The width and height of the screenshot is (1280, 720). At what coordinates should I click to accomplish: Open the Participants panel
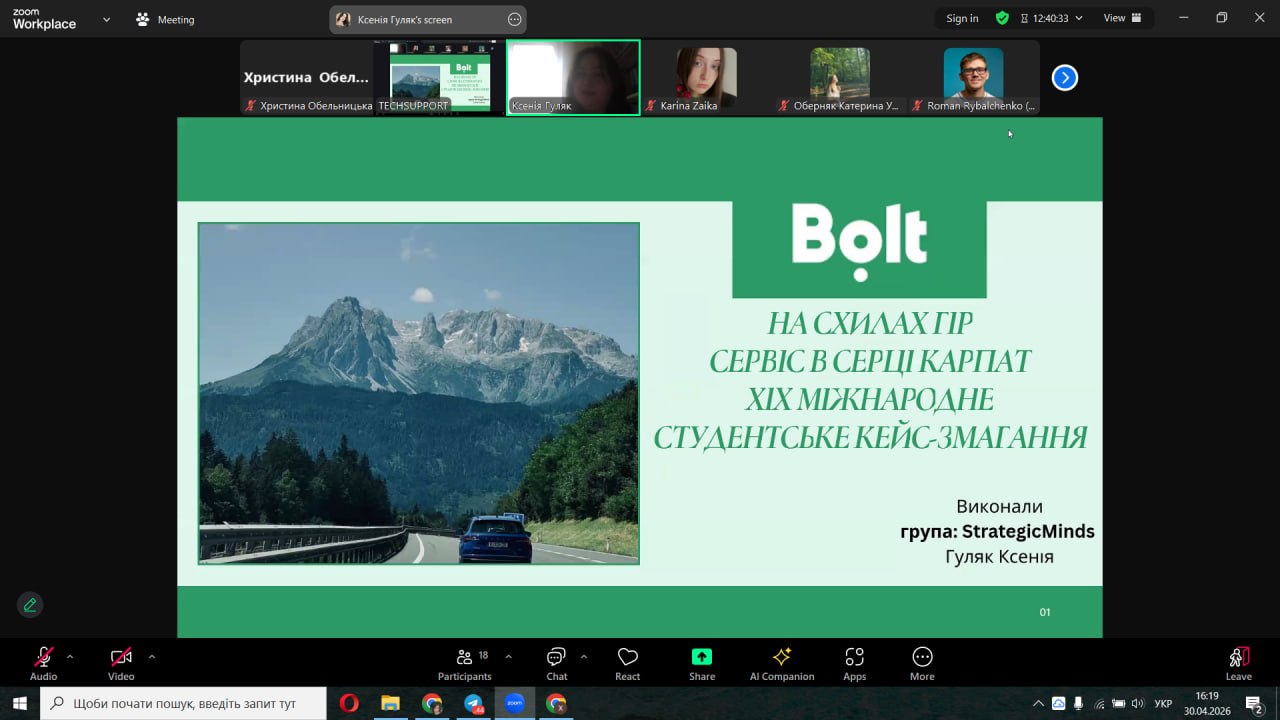coord(465,663)
